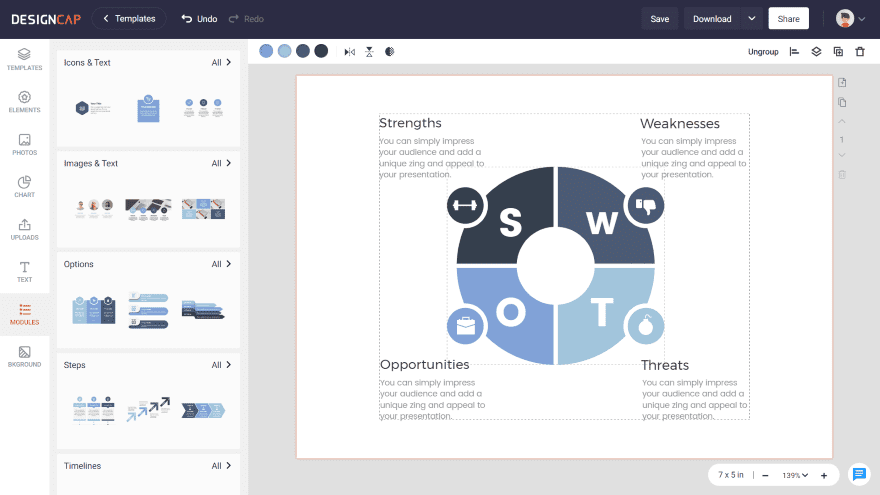
Task: Open the opacity adjustment icon
Action: pos(389,52)
